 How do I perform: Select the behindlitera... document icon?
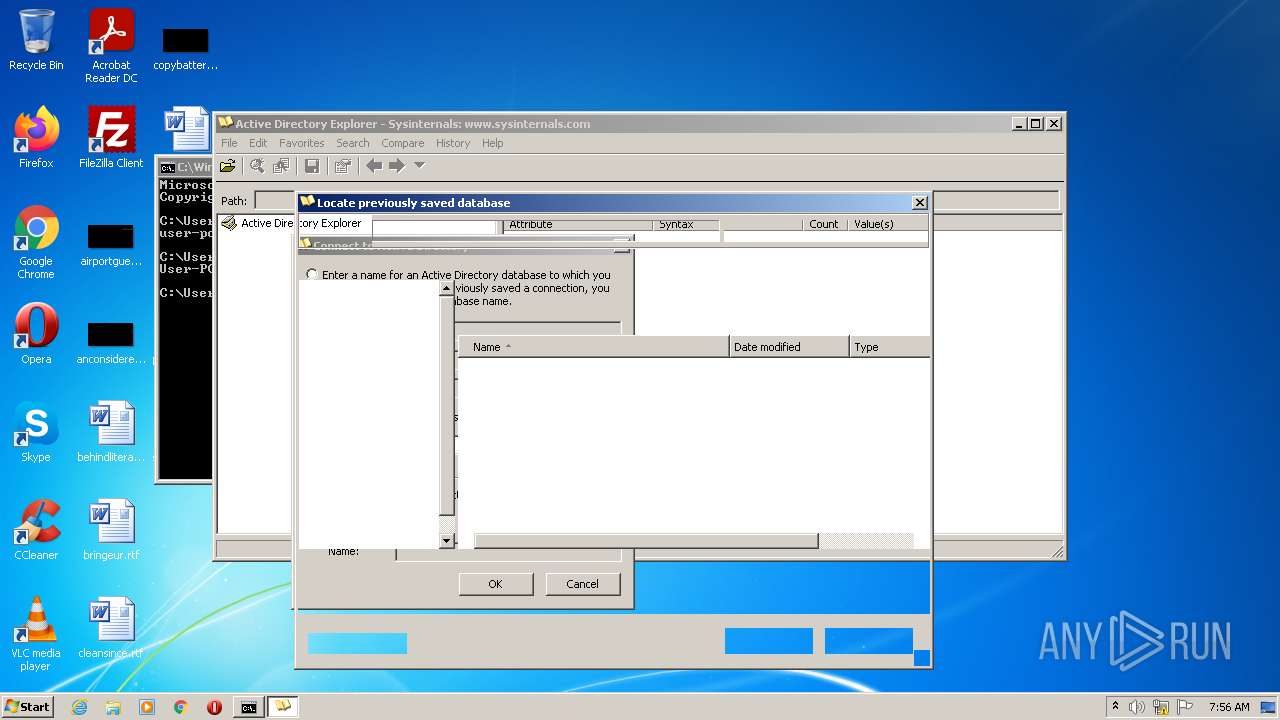click(x=111, y=432)
